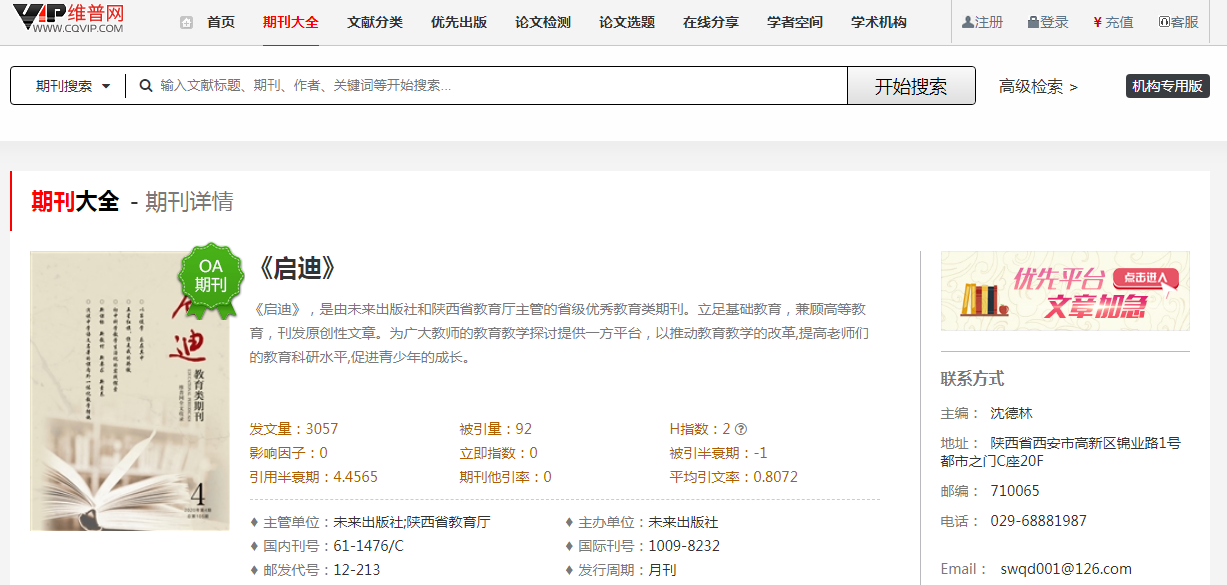Screen dimensions: 1227x585
Task: Open 客服 customer service link
Action: [1178, 22]
